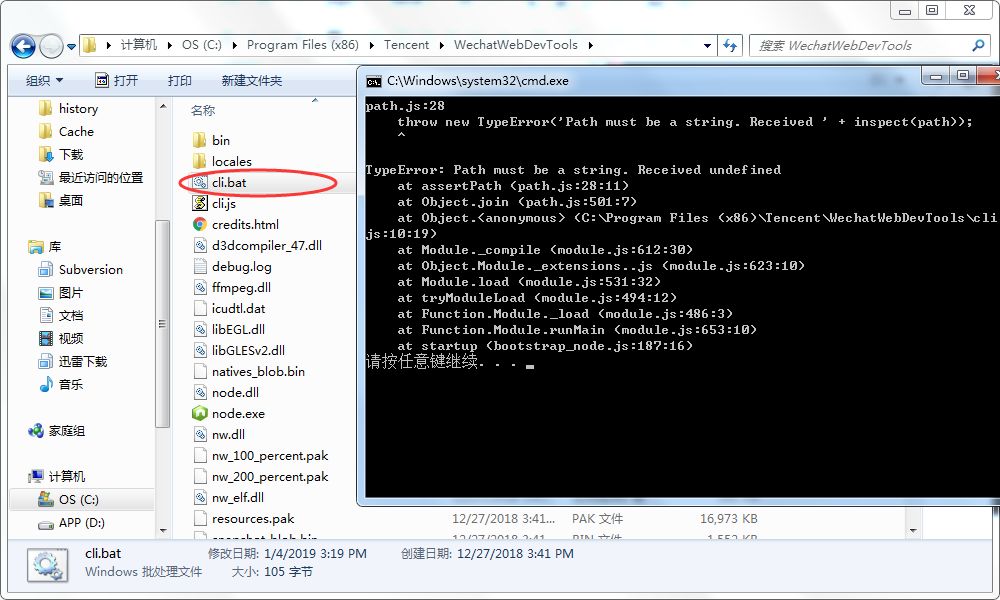Go back with the Explorer back arrow

pos(23,46)
